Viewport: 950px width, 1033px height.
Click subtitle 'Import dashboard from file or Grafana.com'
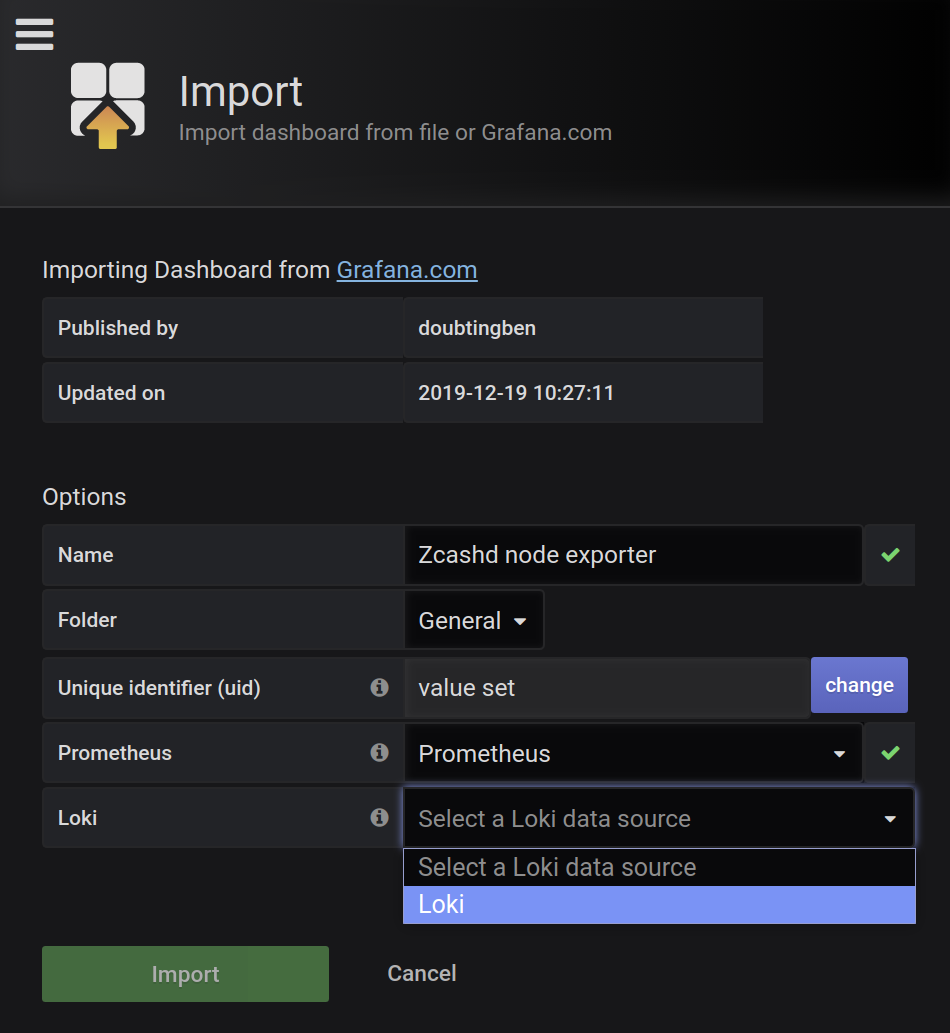pos(395,132)
